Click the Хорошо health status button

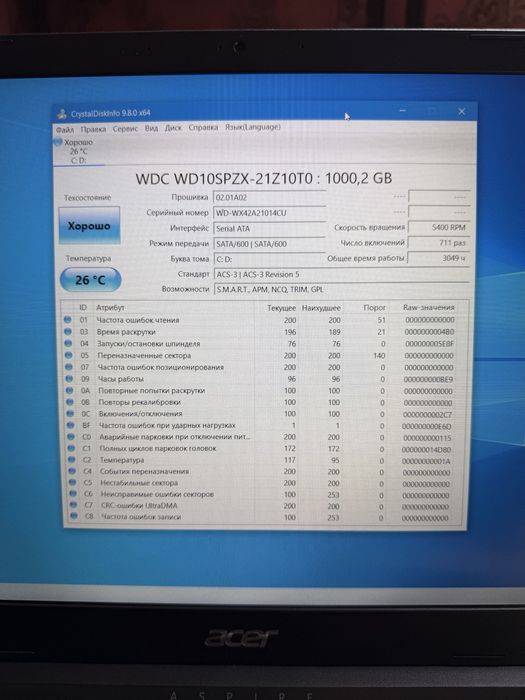coord(89,225)
